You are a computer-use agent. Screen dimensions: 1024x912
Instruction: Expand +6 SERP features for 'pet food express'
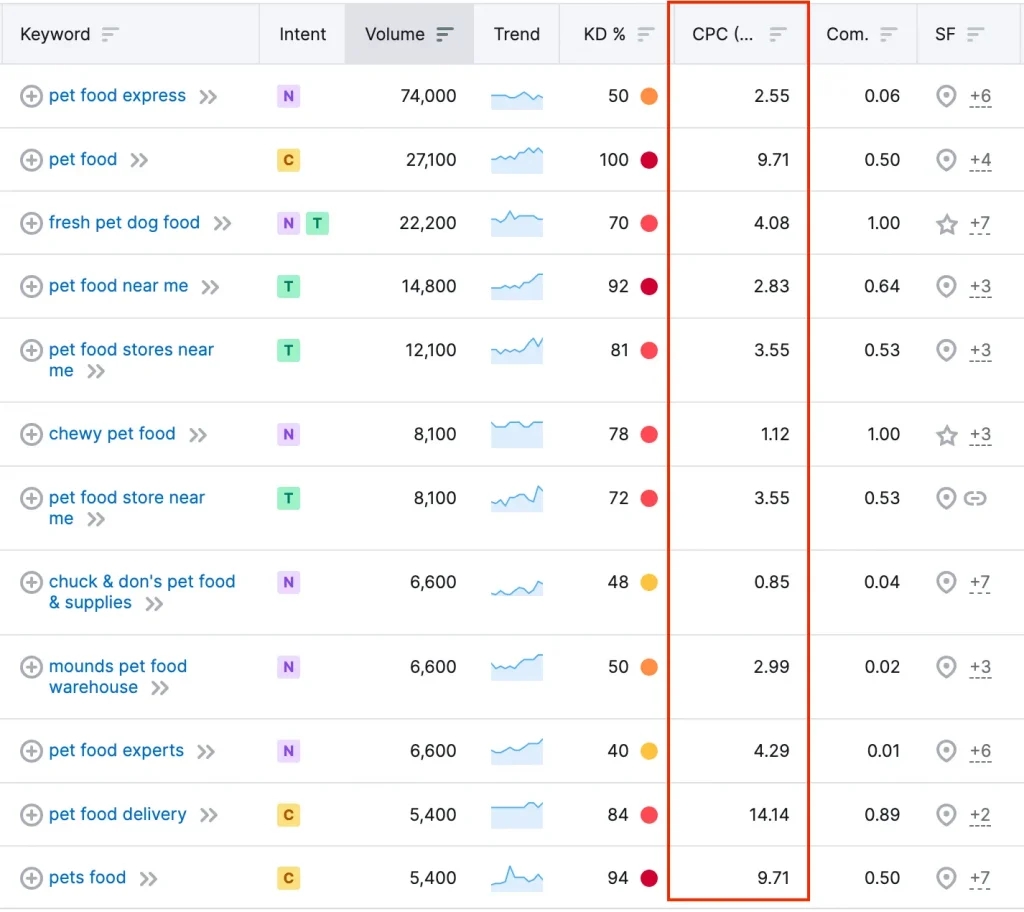(980, 97)
